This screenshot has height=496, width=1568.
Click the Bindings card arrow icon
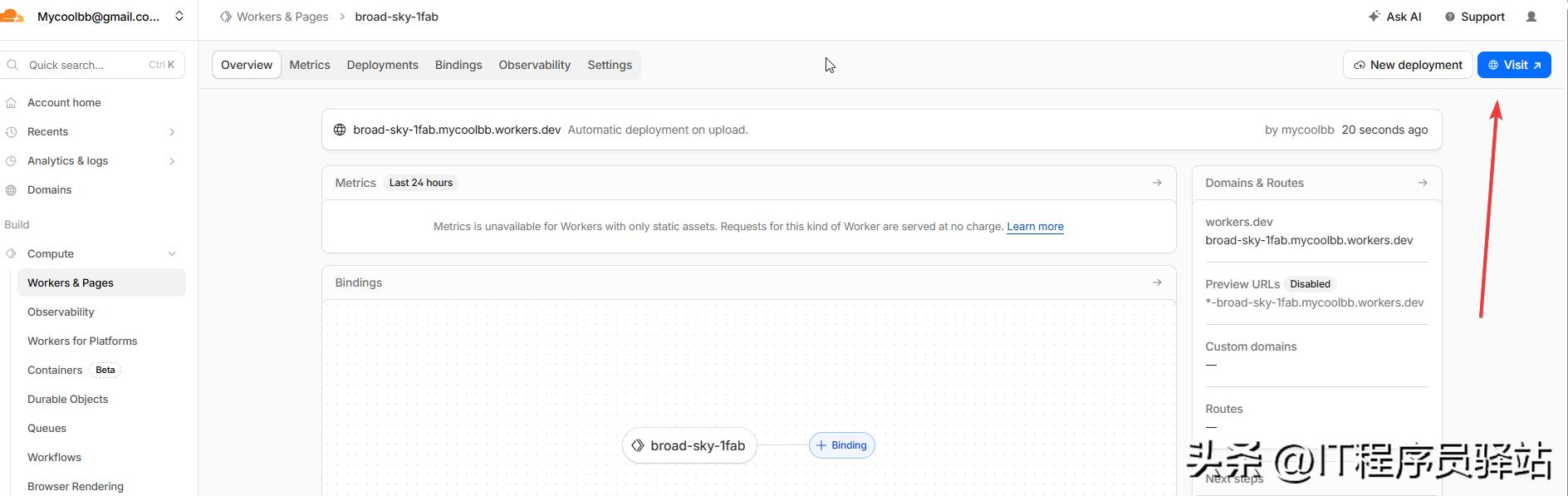(x=1157, y=282)
